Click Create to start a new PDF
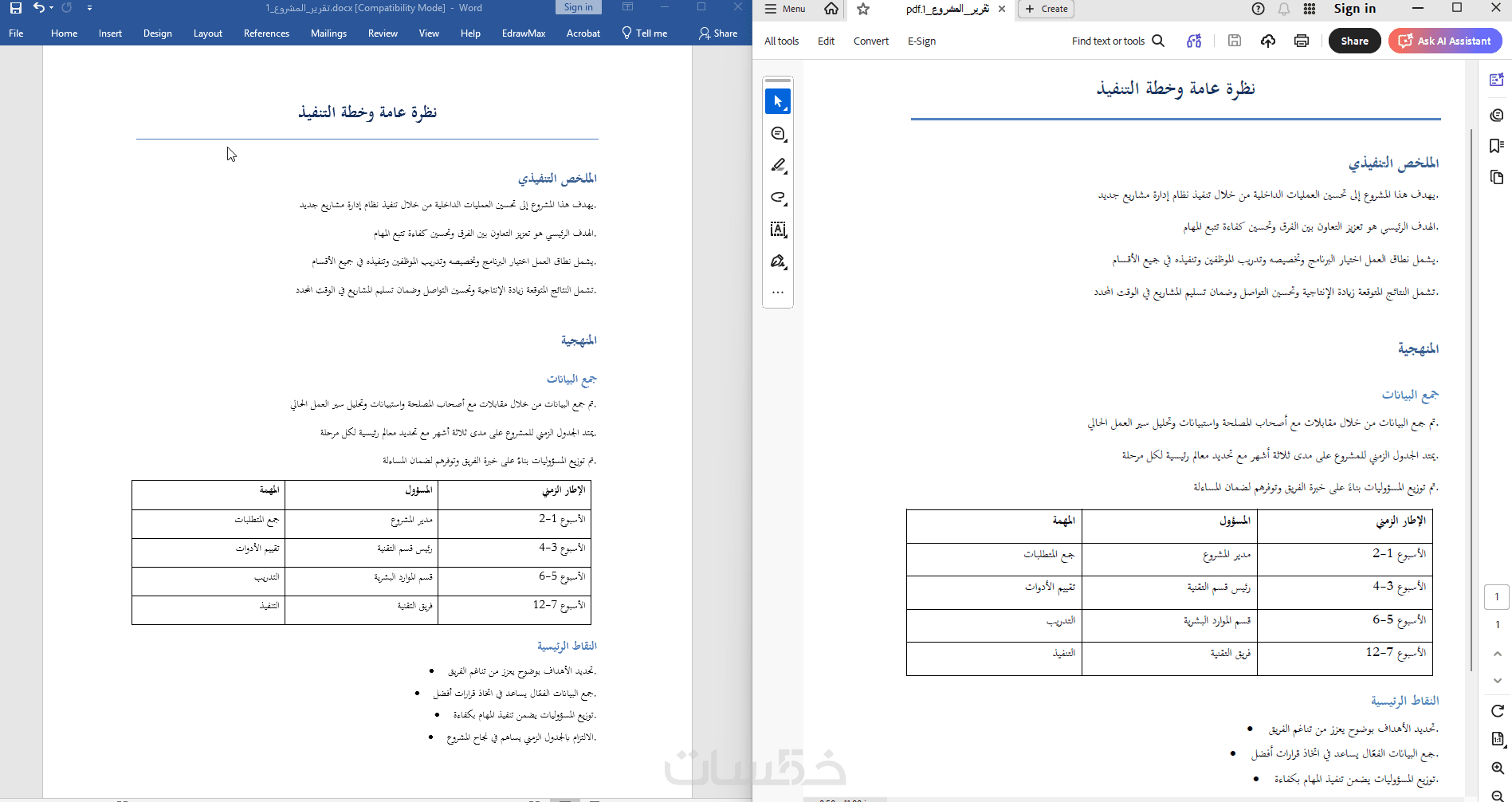 (1047, 9)
